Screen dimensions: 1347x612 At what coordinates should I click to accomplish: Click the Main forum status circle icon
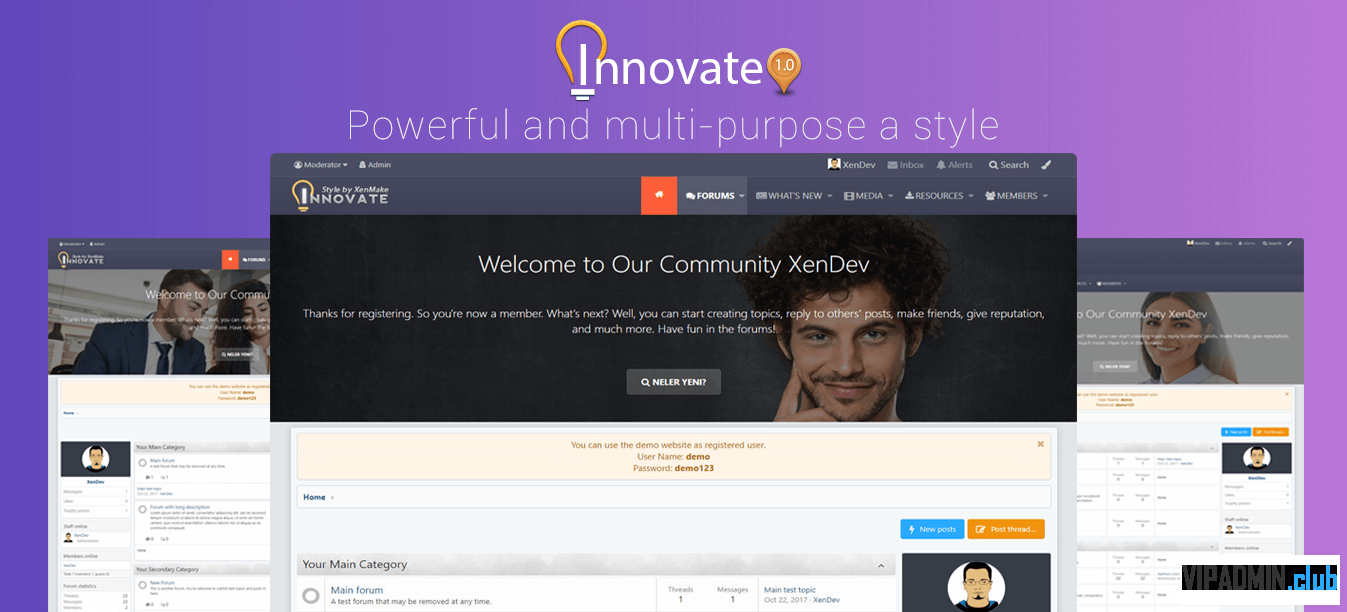(x=311, y=596)
